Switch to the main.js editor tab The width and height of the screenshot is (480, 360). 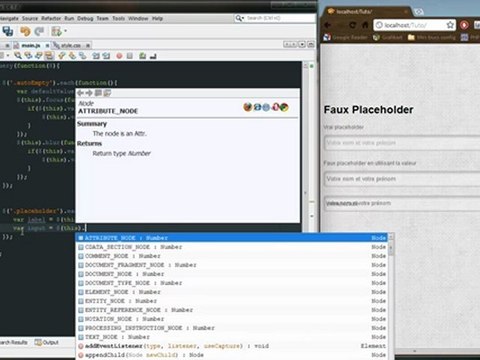pyautogui.click(x=31, y=45)
